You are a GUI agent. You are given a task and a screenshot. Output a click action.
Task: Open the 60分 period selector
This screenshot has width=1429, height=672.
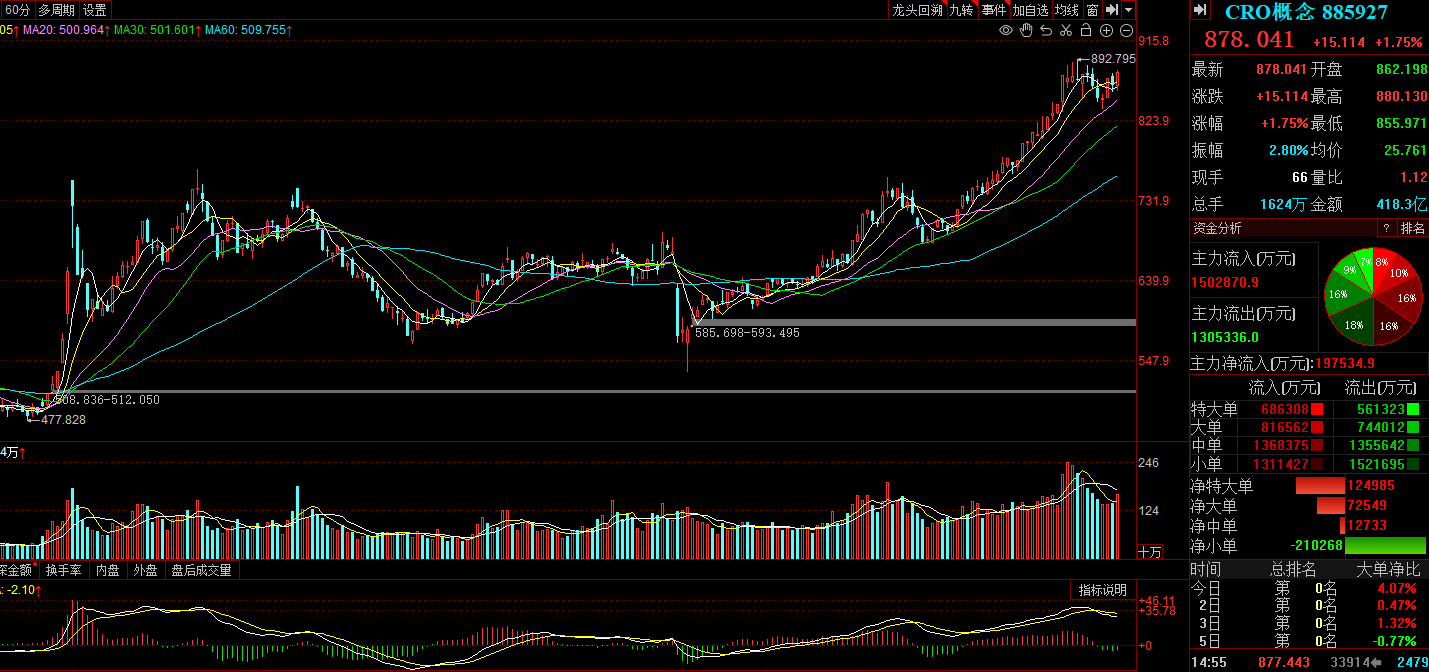point(17,10)
